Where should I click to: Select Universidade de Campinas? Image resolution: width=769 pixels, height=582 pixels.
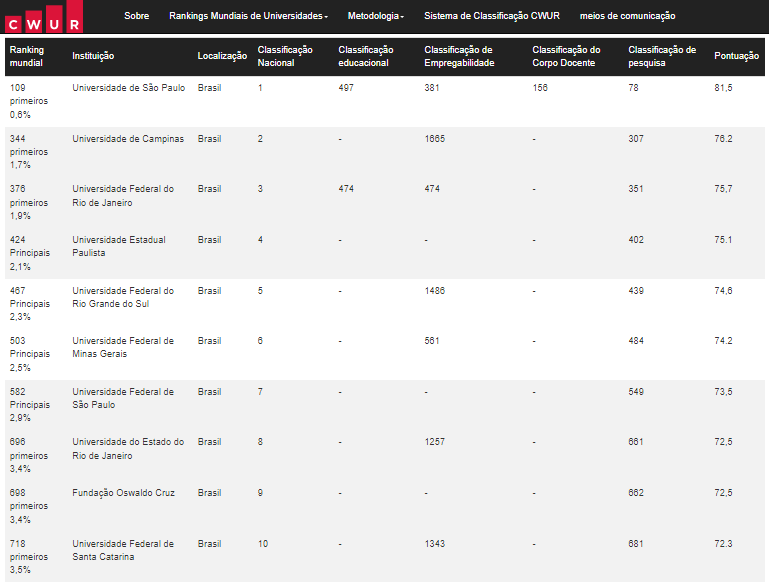point(128,139)
